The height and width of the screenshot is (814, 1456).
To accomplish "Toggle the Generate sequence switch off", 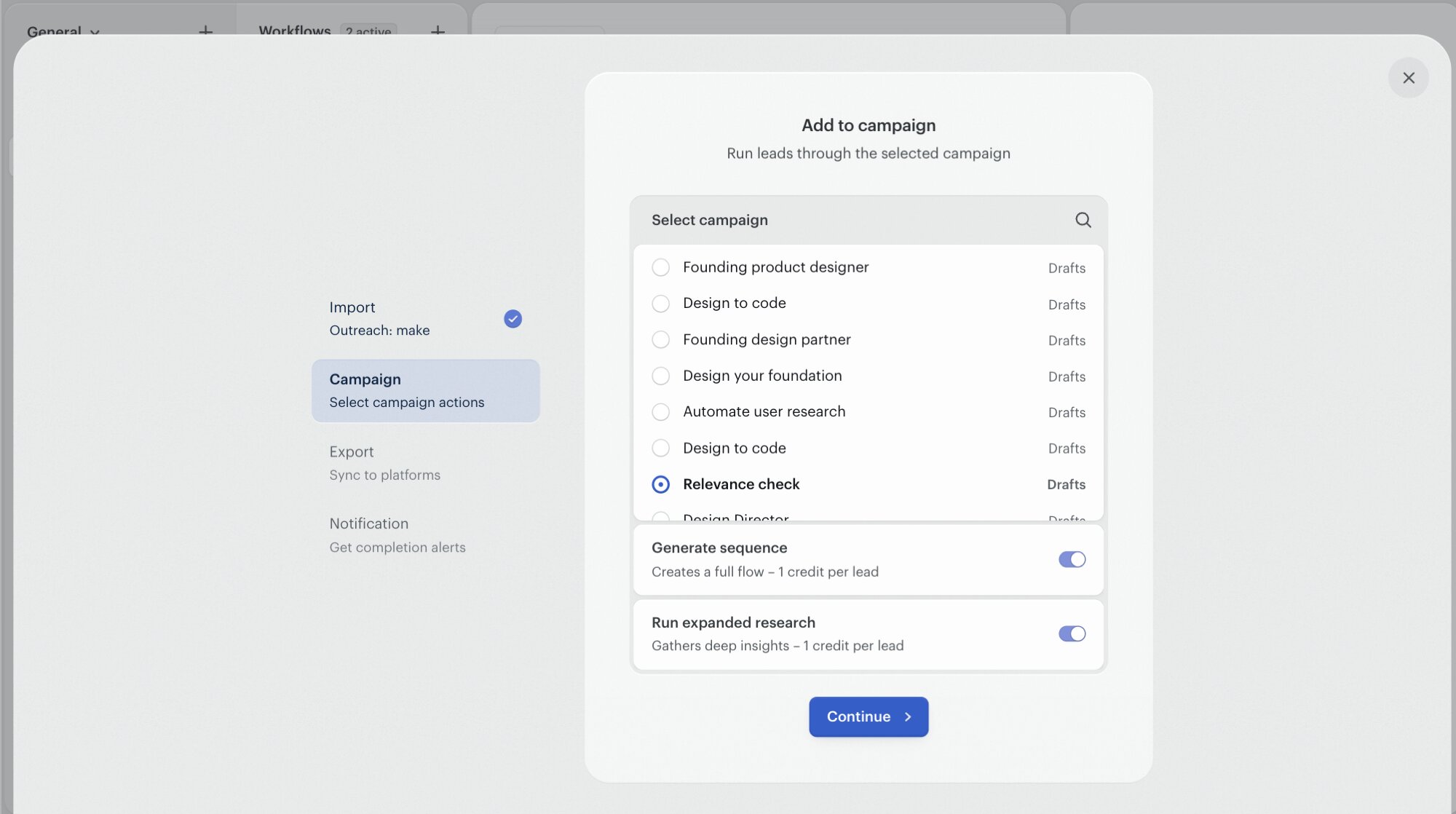I will 1072,559.
